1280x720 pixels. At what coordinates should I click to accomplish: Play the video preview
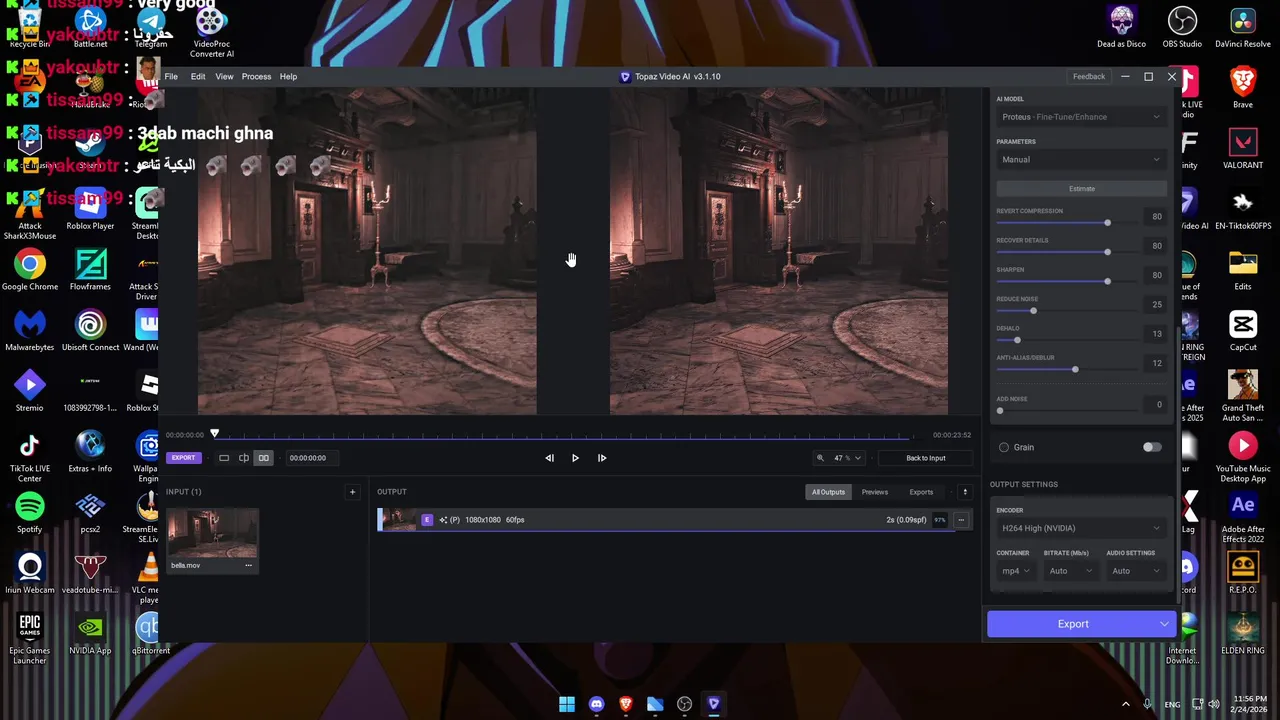pyautogui.click(x=575, y=458)
